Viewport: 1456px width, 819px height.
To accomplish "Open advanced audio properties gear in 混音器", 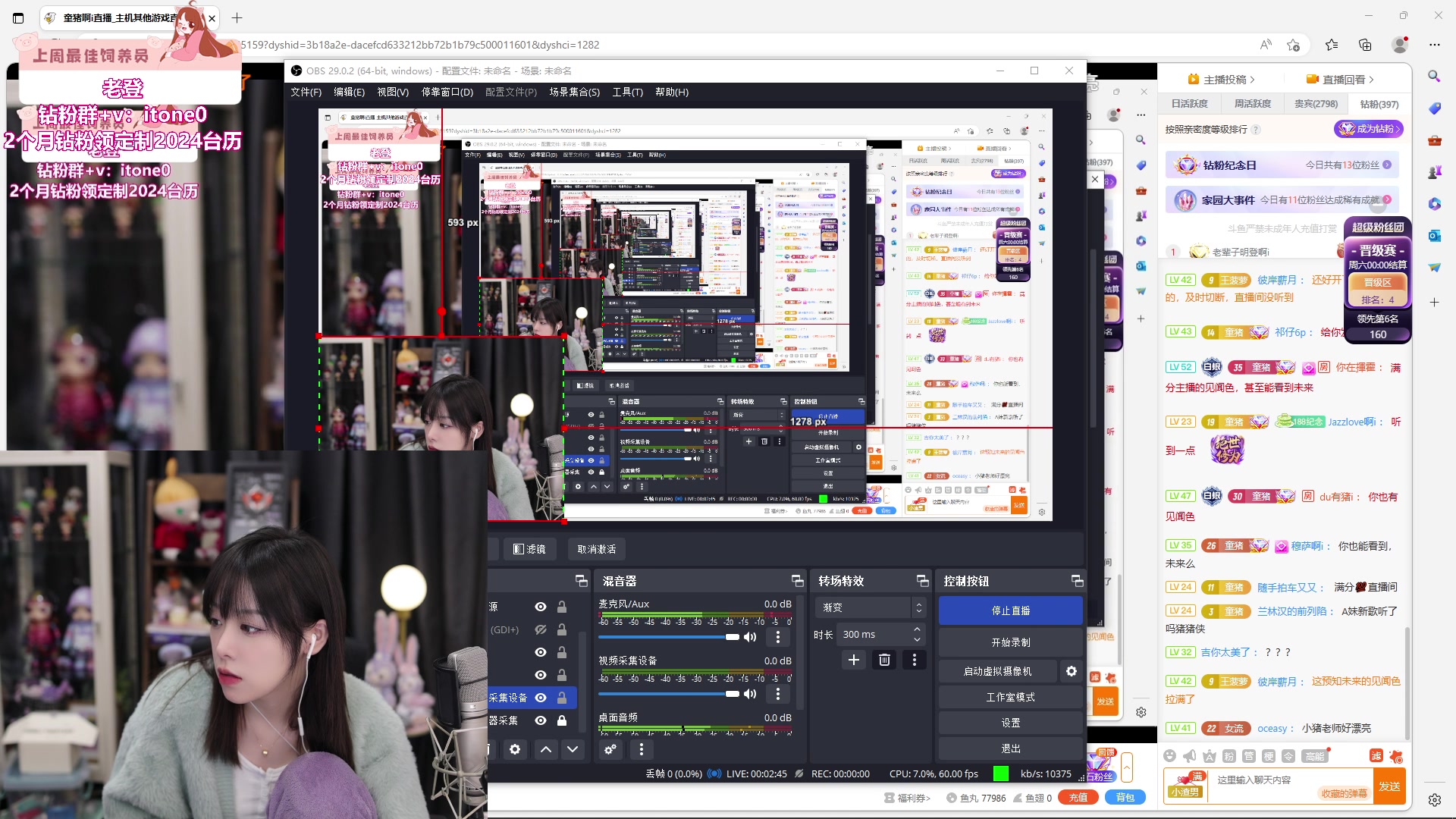I will pyautogui.click(x=610, y=749).
